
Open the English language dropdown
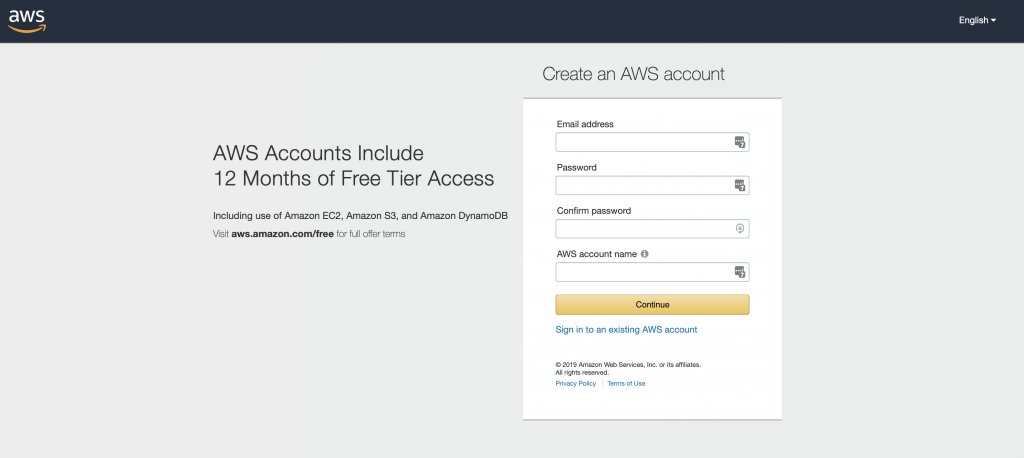[x=977, y=20]
